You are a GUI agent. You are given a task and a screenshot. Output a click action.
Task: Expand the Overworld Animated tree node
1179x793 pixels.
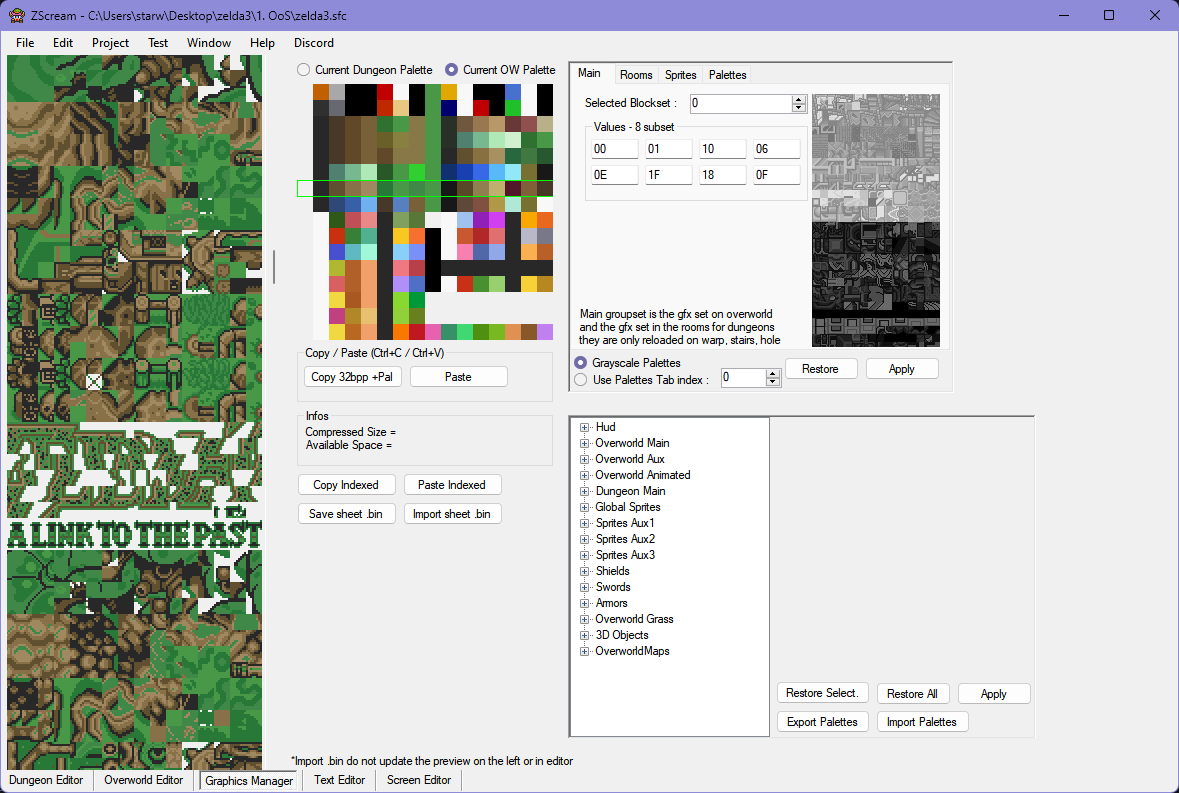point(584,475)
